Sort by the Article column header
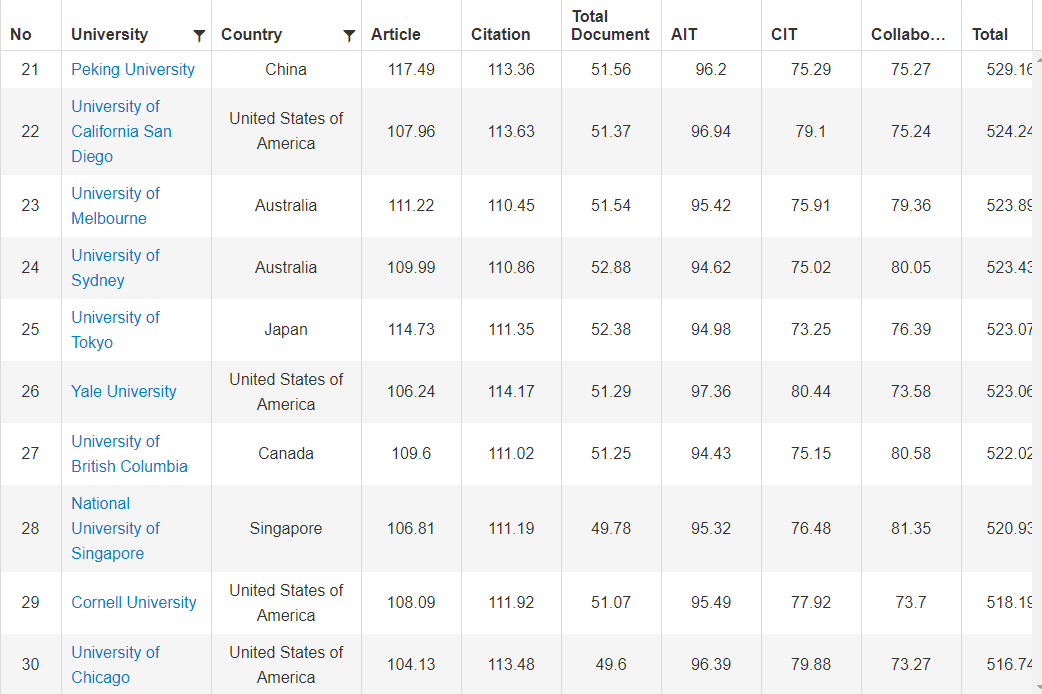This screenshot has width=1042, height=694. [x=396, y=35]
